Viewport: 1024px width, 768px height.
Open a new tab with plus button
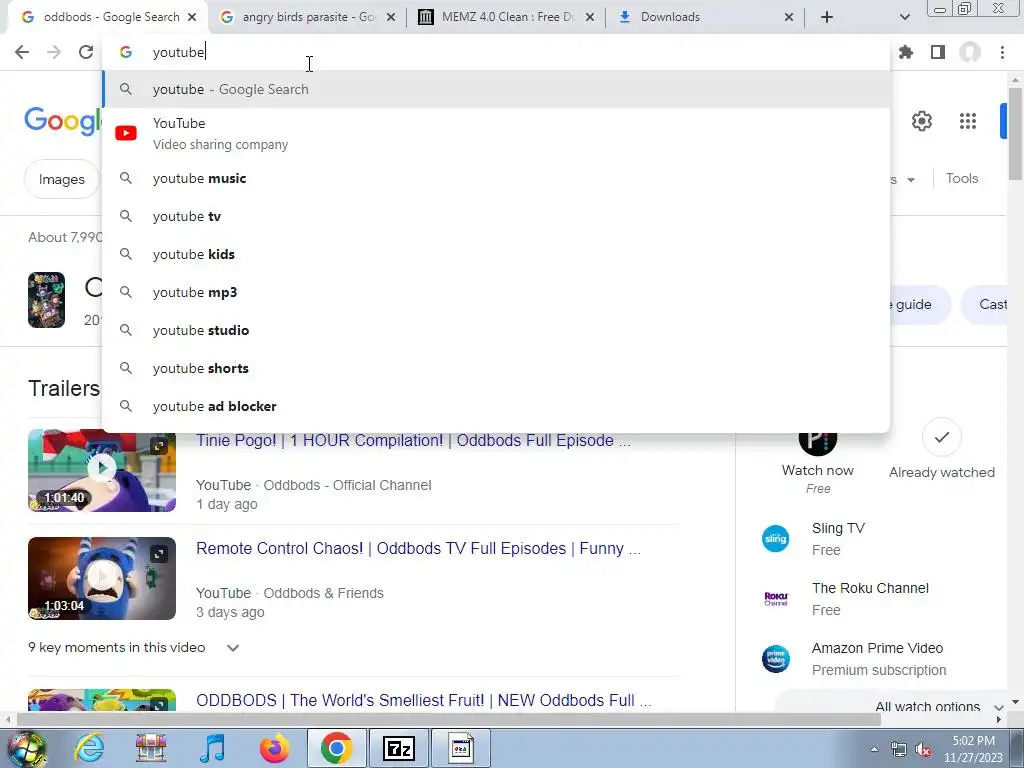pyautogui.click(x=827, y=17)
